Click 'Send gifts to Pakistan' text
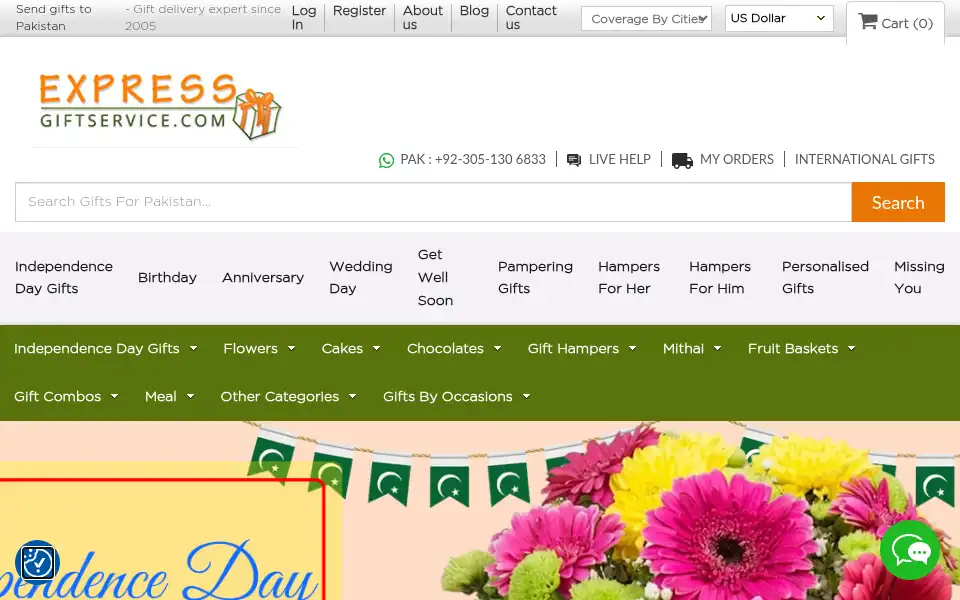 (53, 18)
